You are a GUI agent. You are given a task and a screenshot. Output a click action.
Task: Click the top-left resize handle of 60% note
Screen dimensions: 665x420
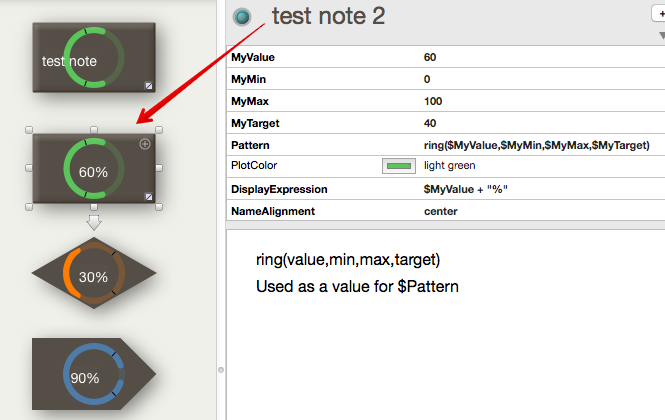coord(29,130)
